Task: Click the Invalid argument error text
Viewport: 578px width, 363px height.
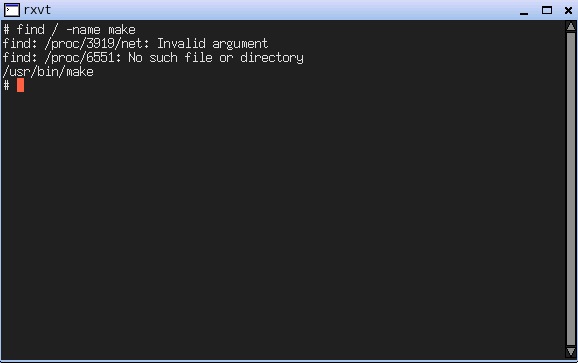Action: pyautogui.click(x=213, y=44)
